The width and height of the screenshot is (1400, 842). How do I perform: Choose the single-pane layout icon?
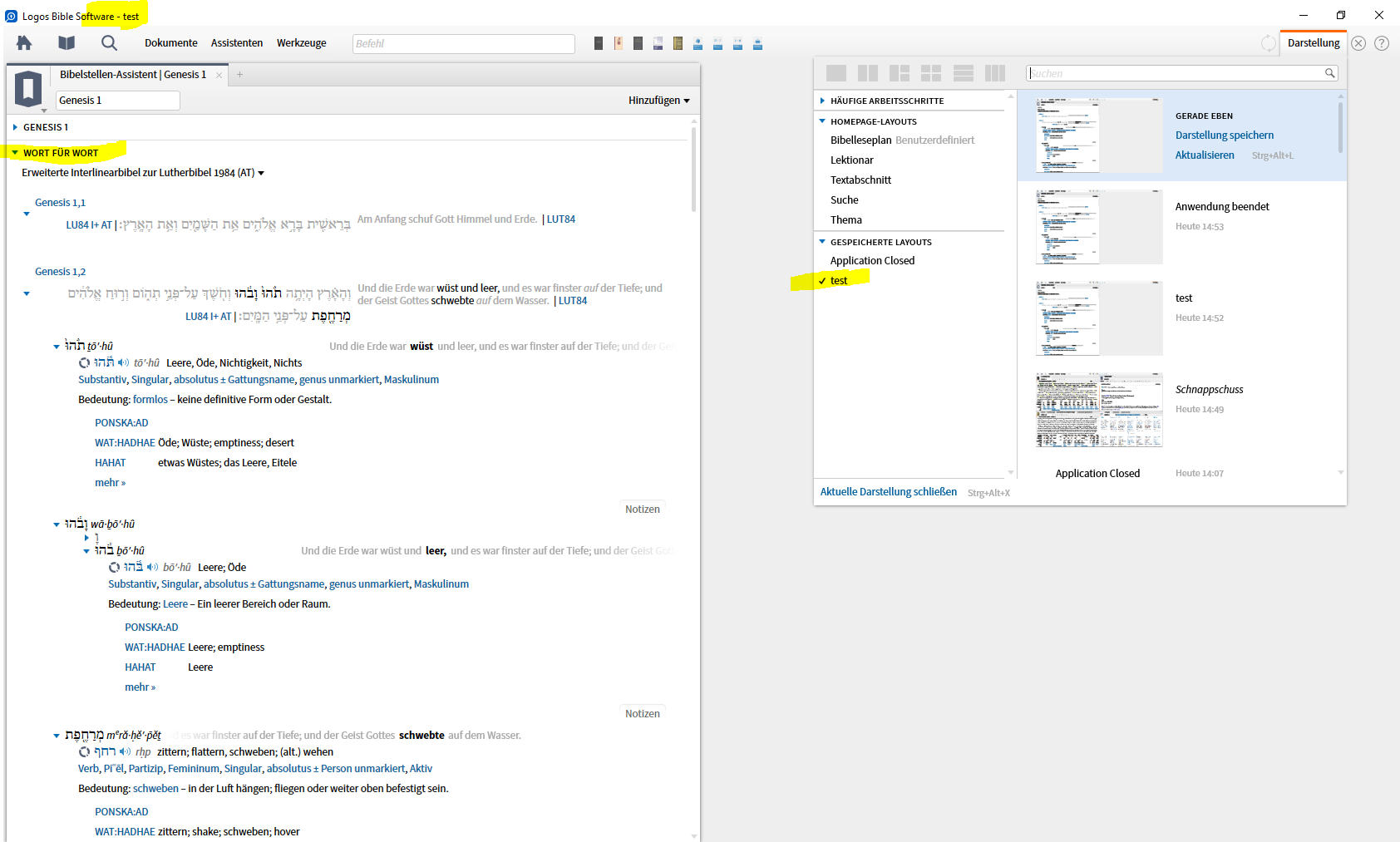[x=836, y=73]
